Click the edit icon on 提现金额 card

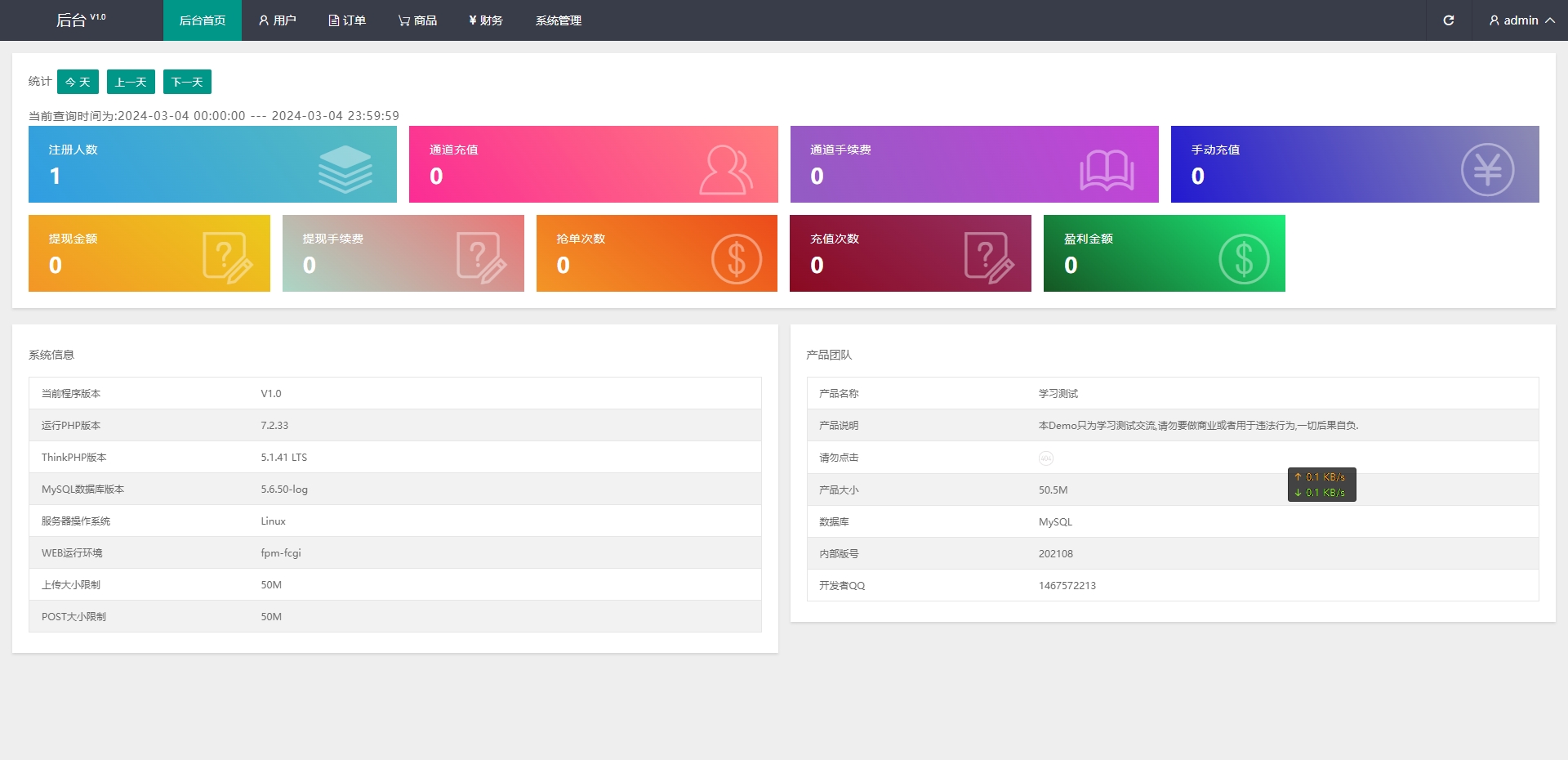(x=227, y=258)
